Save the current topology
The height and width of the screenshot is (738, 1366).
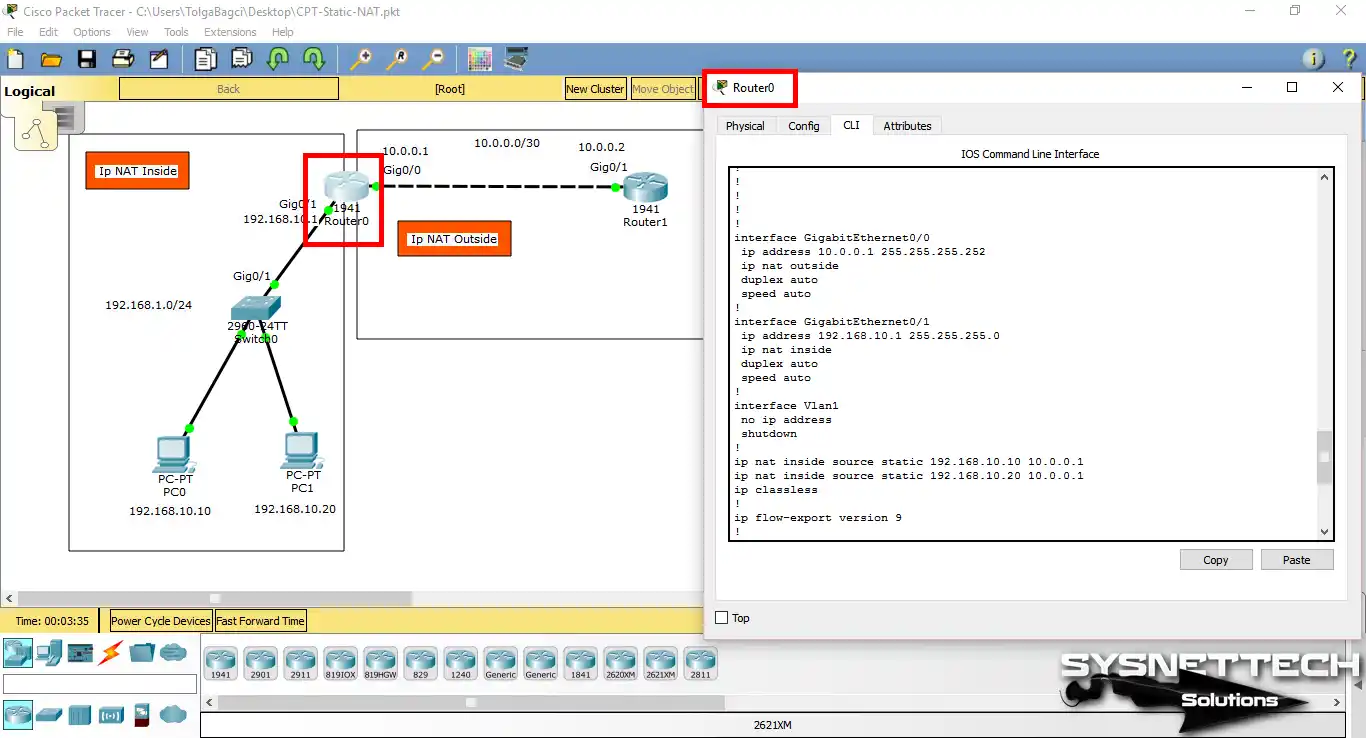[87, 59]
